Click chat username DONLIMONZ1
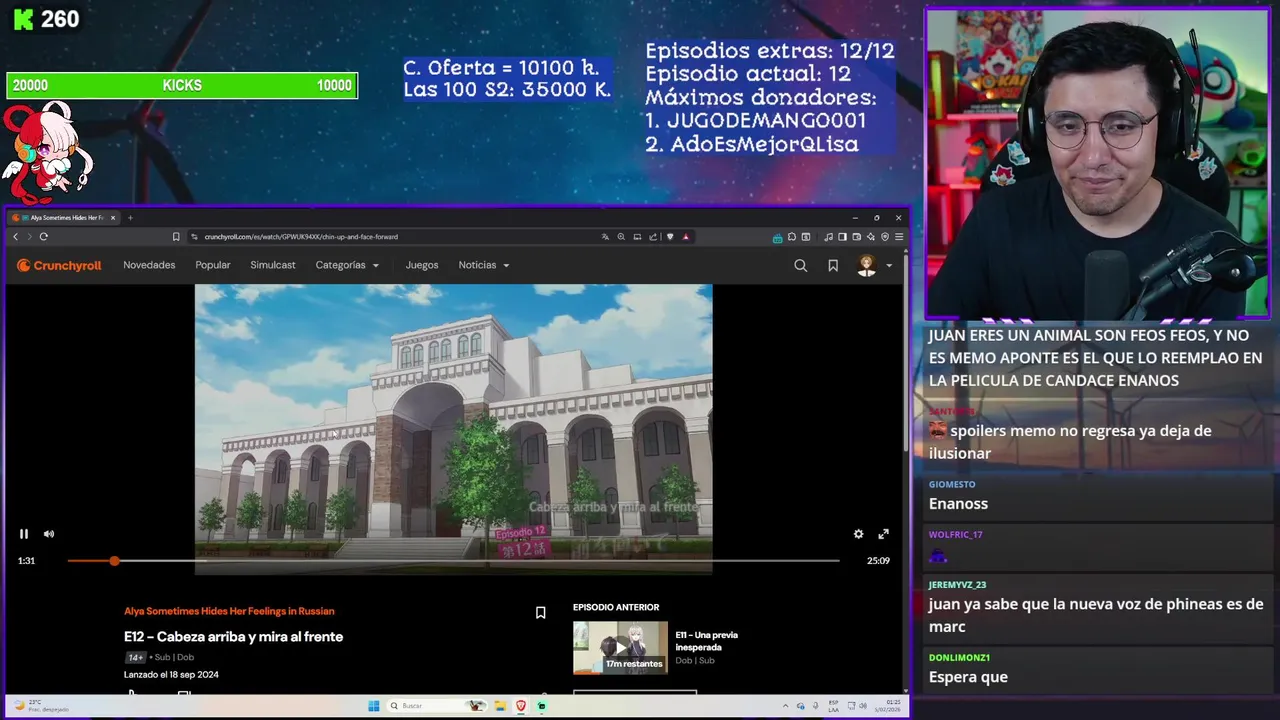 (959, 658)
